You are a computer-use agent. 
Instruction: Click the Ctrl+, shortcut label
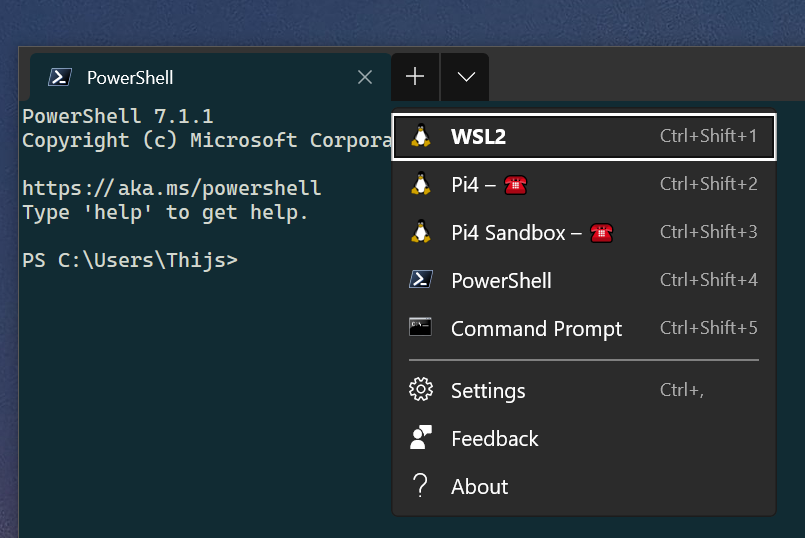(x=682, y=390)
